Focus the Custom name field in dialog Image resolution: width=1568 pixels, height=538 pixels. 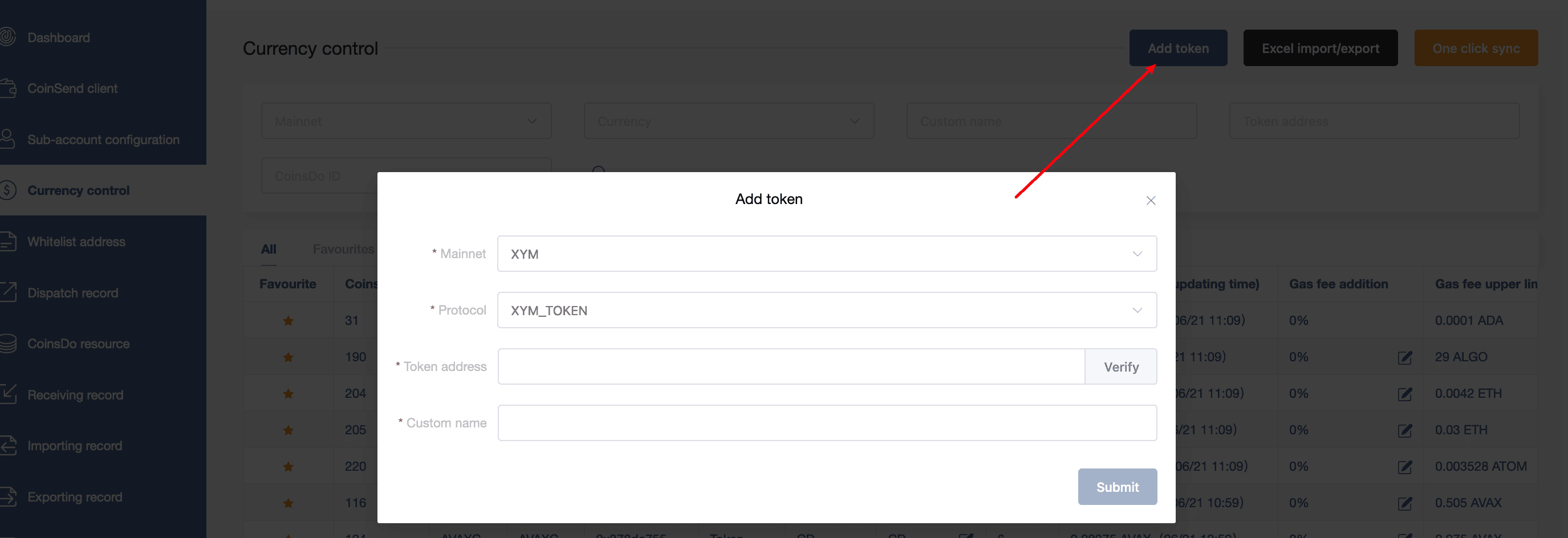coord(826,423)
